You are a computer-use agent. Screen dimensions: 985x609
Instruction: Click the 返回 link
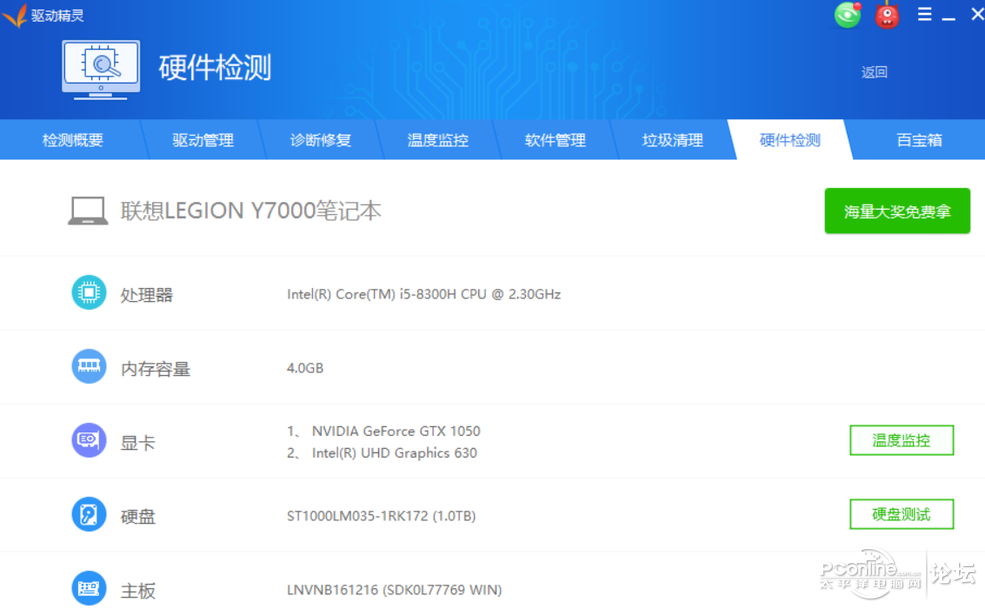[874, 72]
